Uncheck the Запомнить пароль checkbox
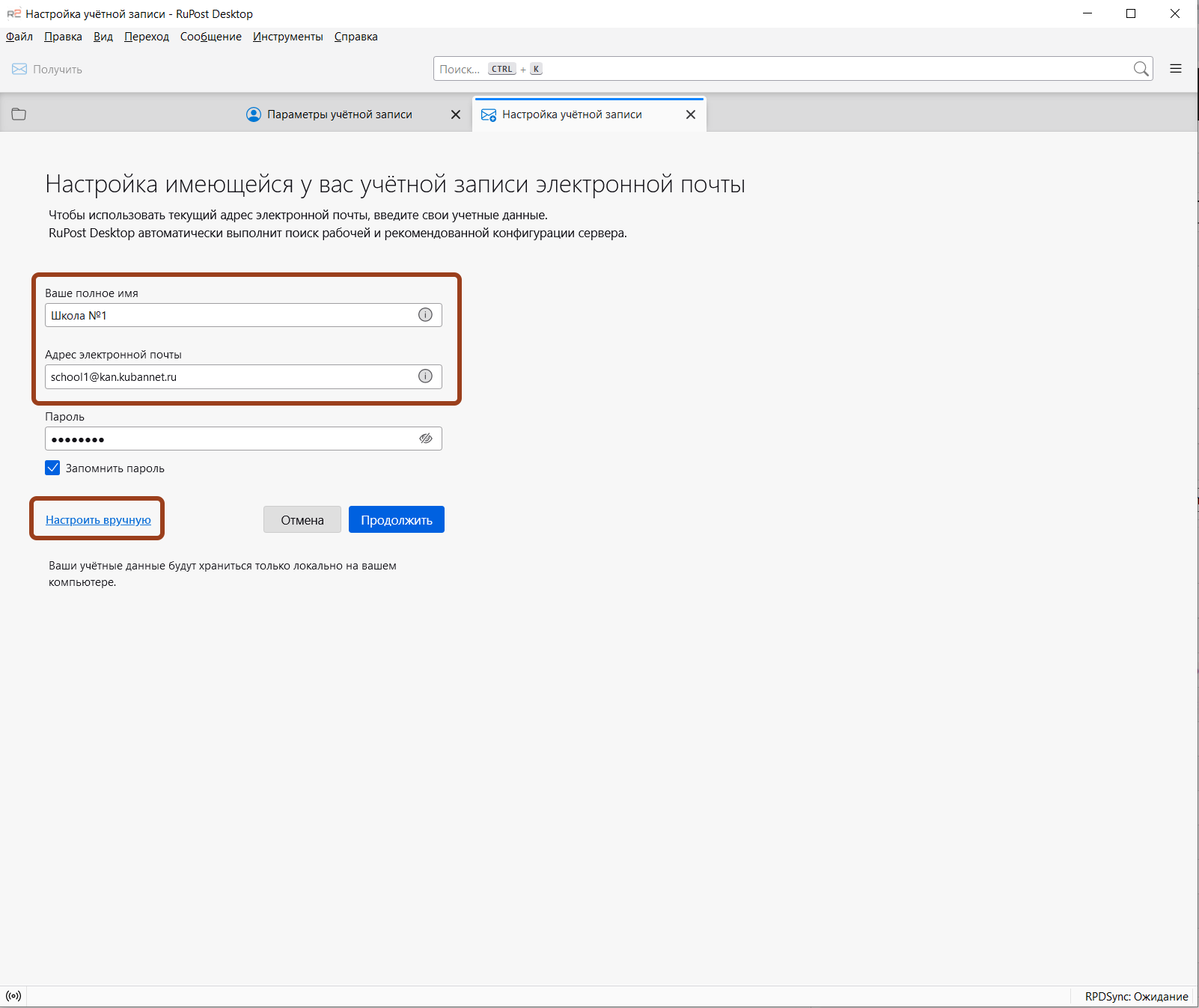The width and height of the screenshot is (1199, 1008). click(x=52, y=468)
